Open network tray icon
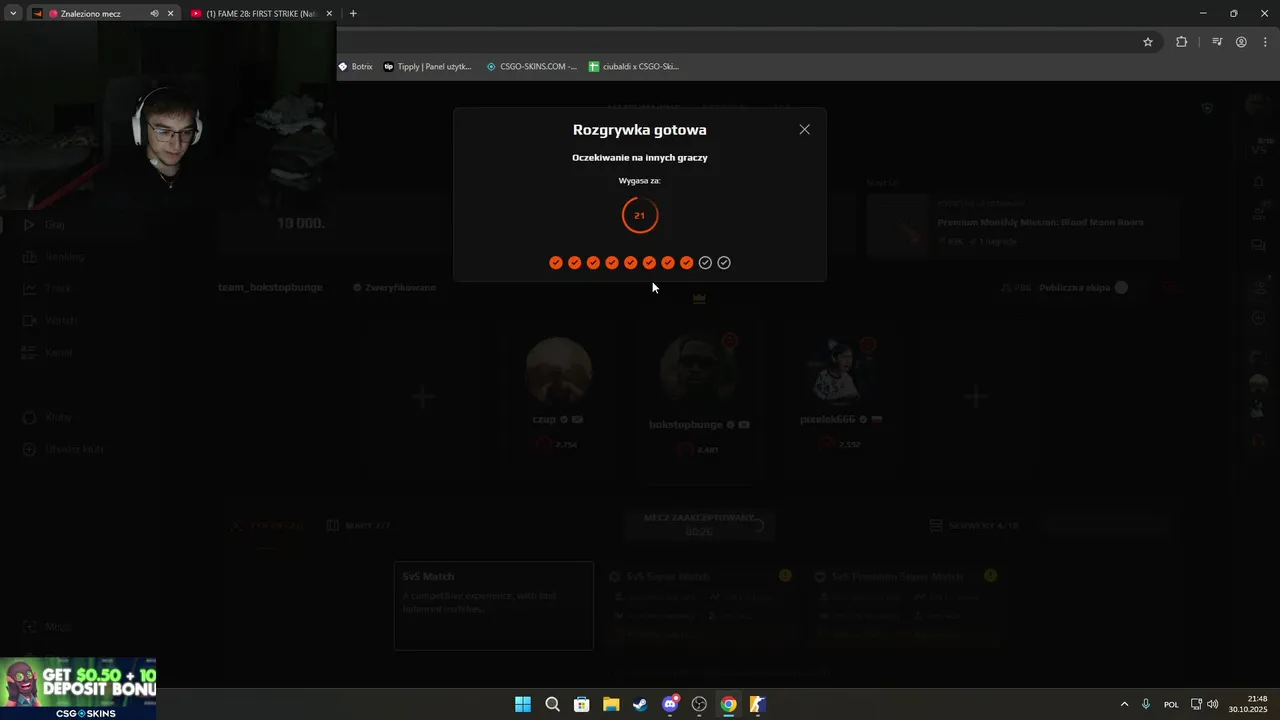Screen dimensions: 1280x720 1196,704
